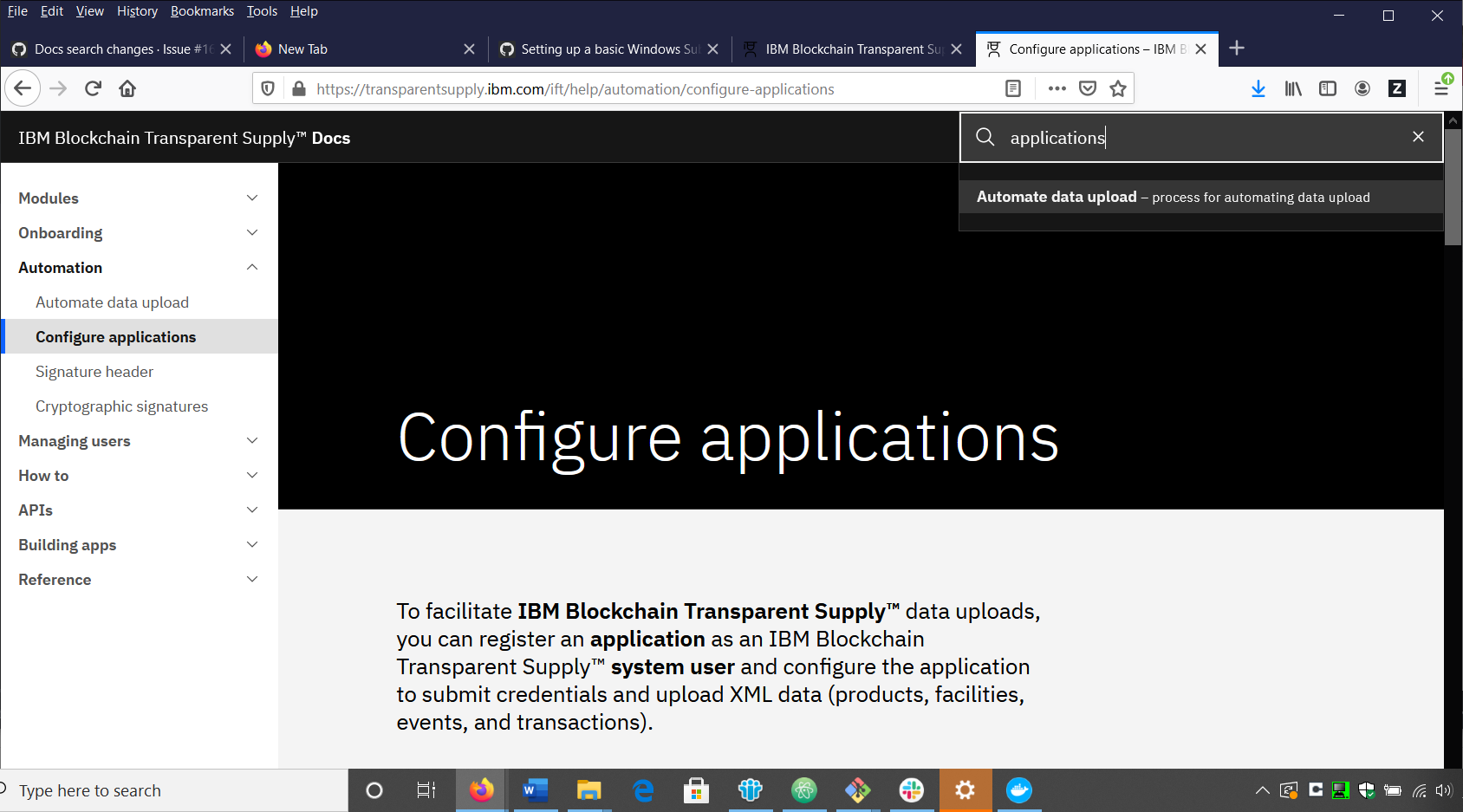
Task: Open the library bookshelf icon
Action: pos(1293,88)
